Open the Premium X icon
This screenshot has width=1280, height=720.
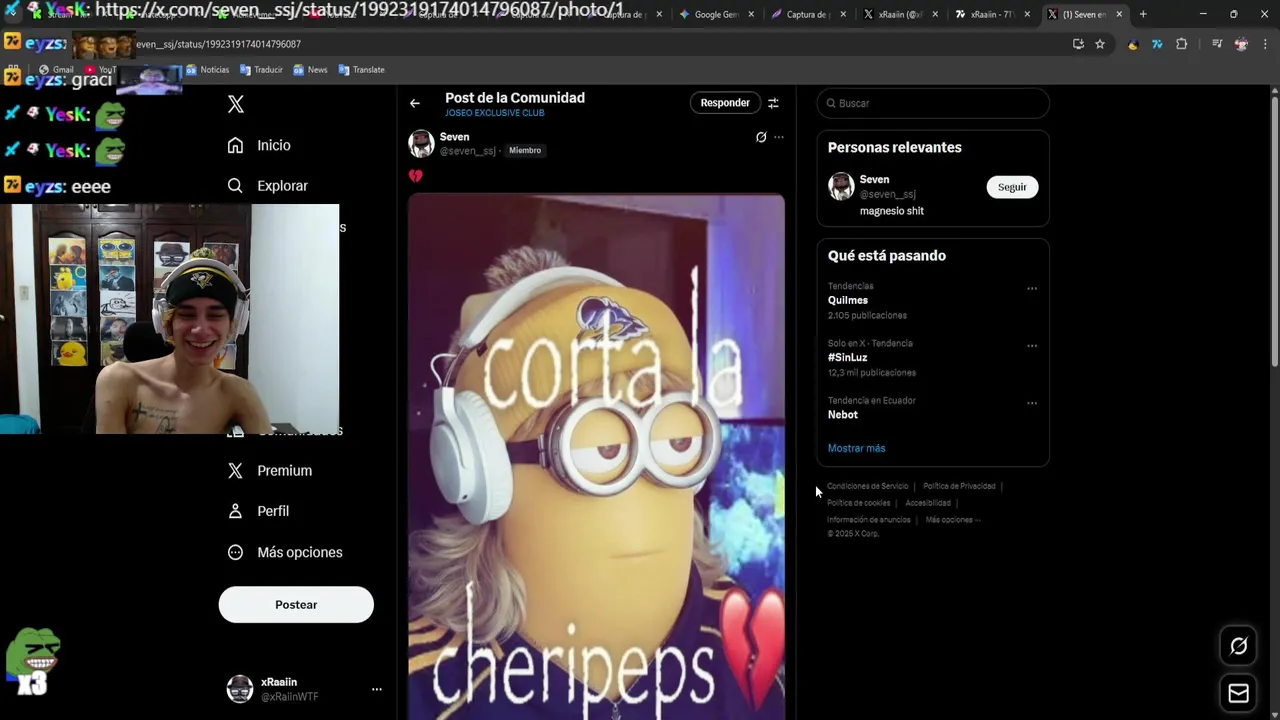235,470
